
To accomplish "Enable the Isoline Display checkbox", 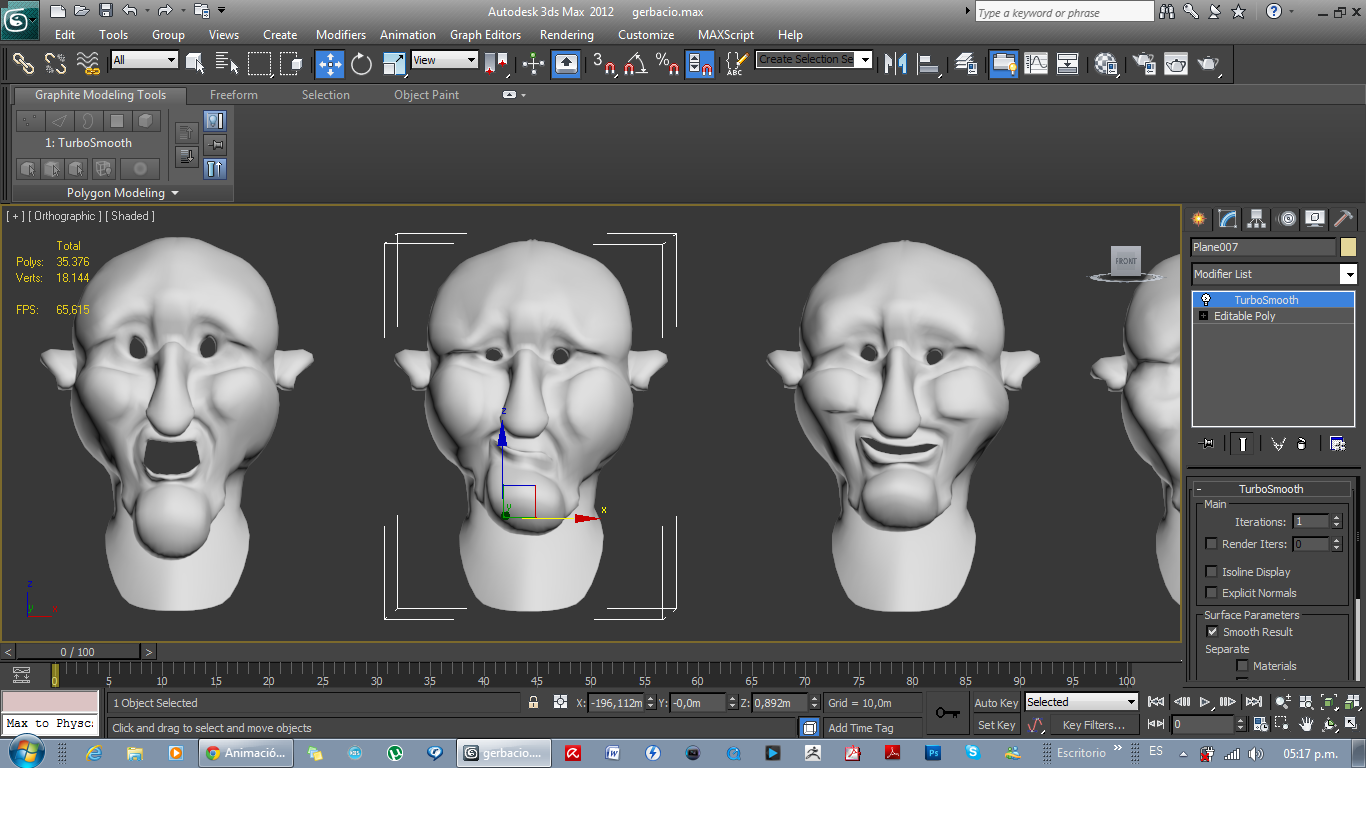I will click(x=1212, y=572).
